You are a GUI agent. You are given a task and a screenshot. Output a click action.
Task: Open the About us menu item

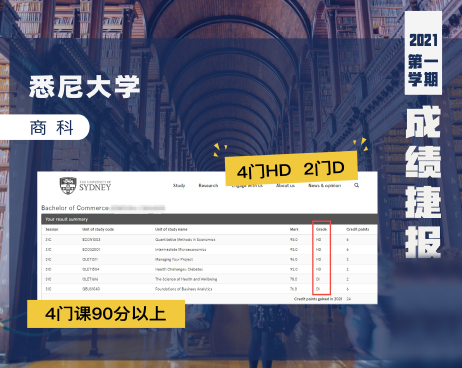(x=285, y=185)
